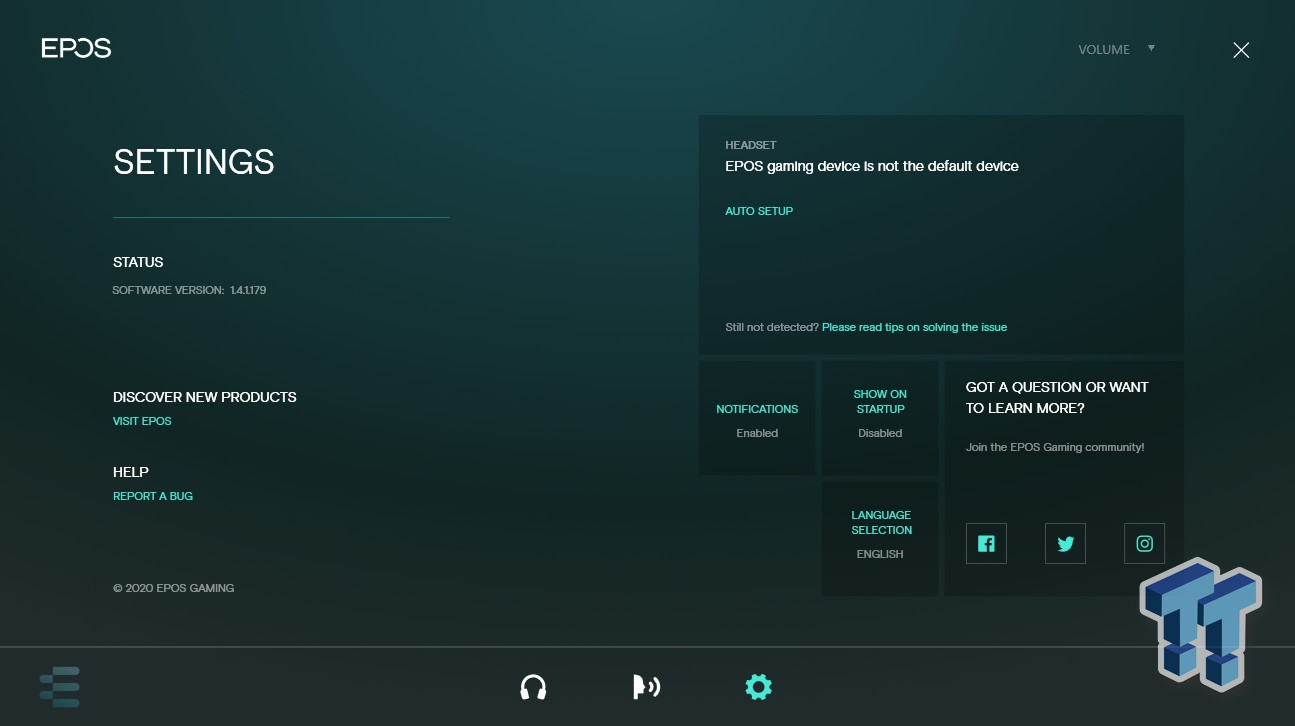Open the headphones audio settings tab
The height and width of the screenshot is (726, 1295).
tap(533, 687)
